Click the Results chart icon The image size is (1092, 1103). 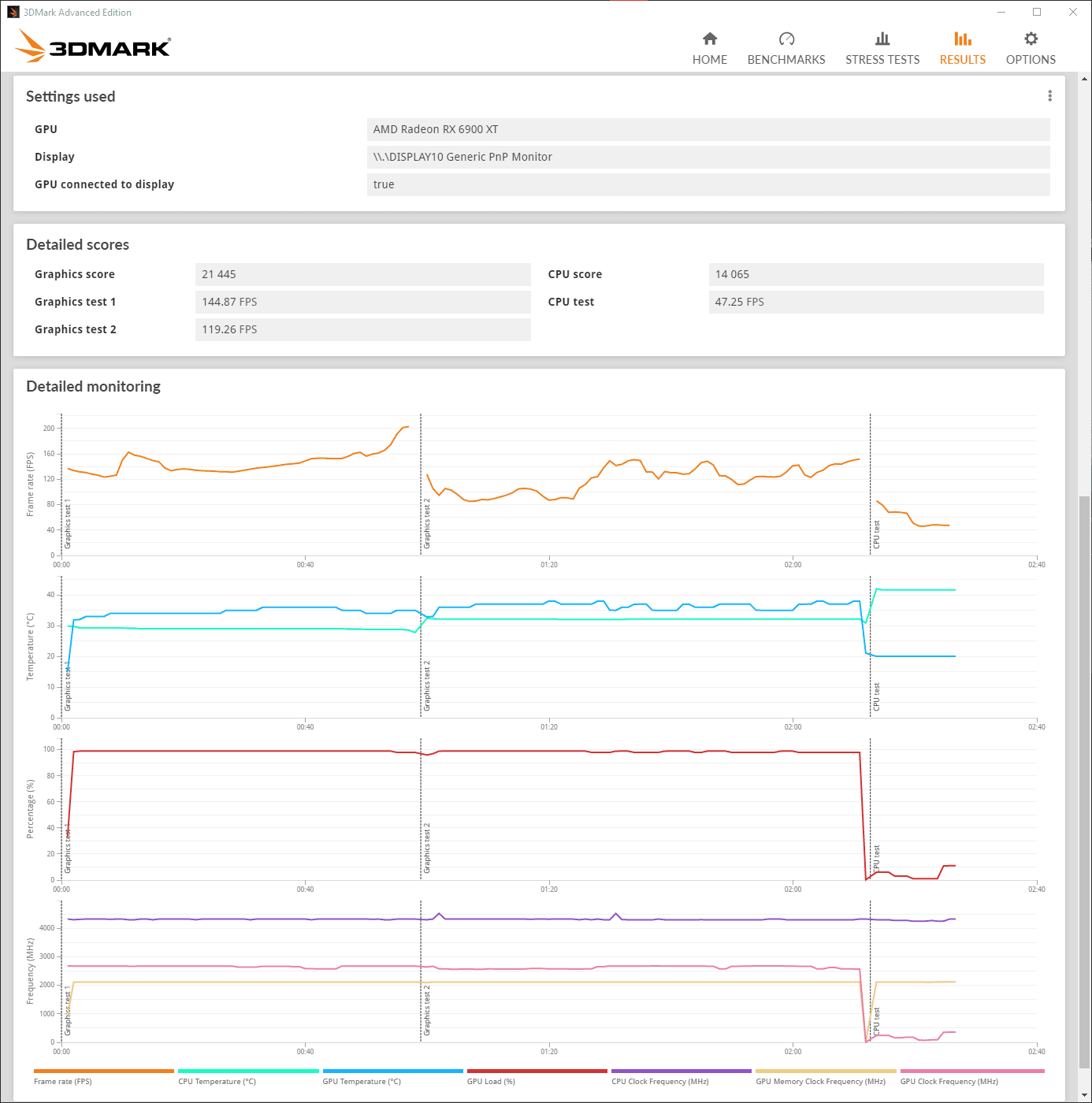tap(962, 39)
